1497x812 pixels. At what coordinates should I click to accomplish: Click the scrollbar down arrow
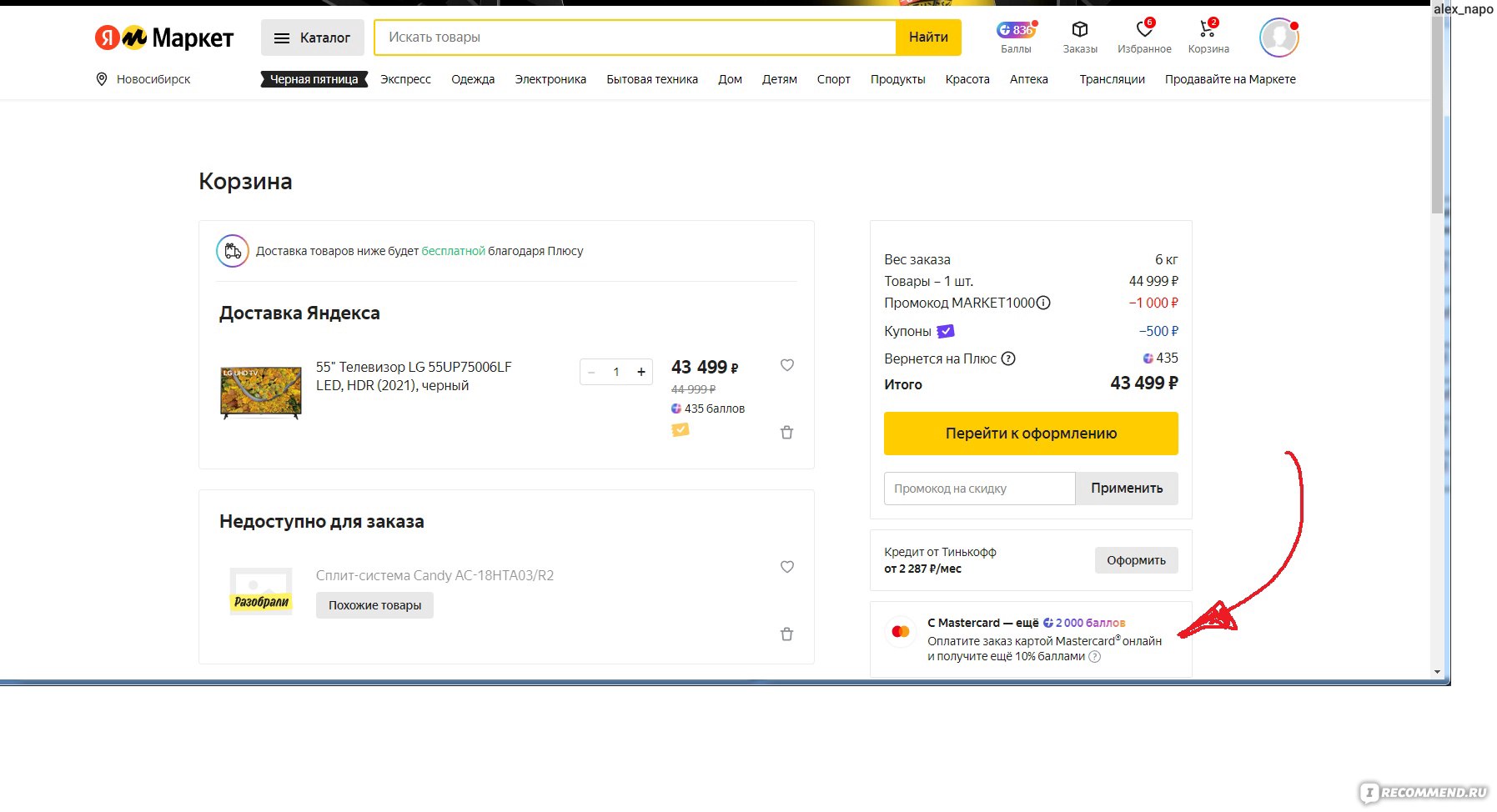tap(1437, 672)
